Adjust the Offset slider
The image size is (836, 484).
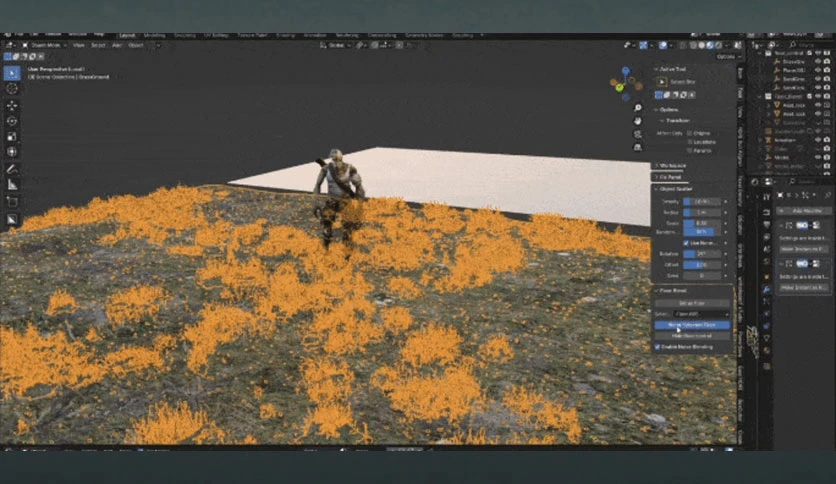(702, 264)
